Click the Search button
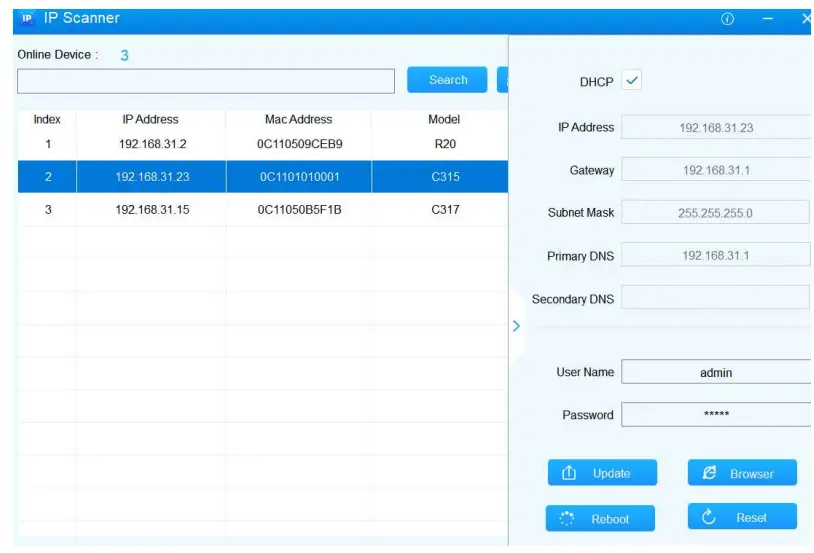Viewport: 814px width, 553px height. (x=447, y=79)
